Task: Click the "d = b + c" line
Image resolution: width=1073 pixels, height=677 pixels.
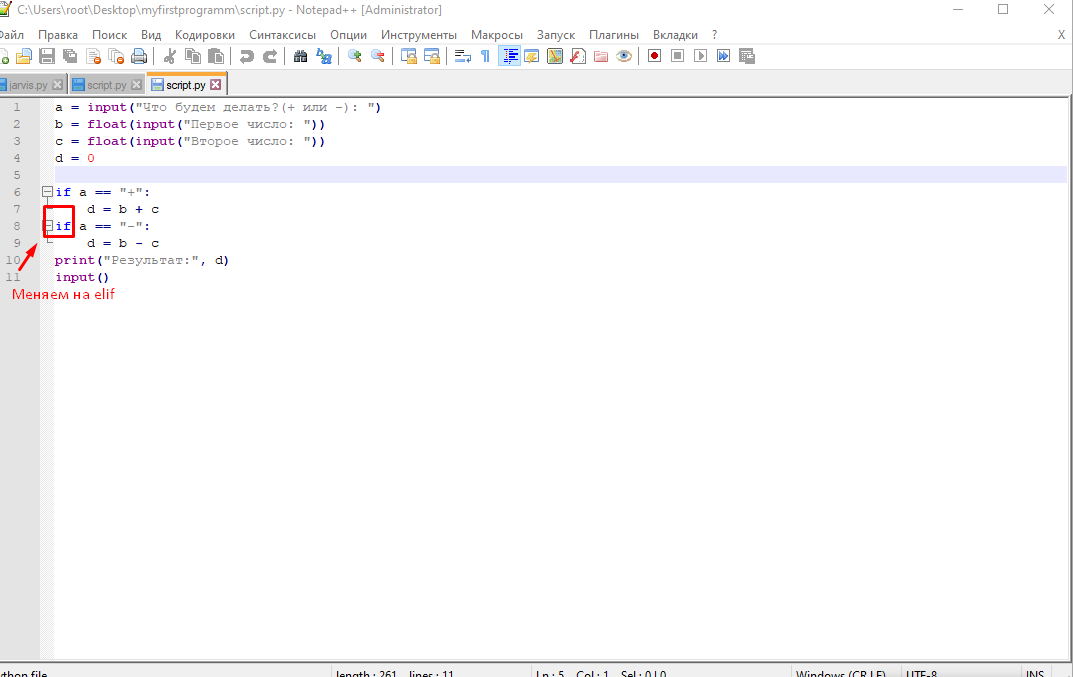Action: point(123,209)
